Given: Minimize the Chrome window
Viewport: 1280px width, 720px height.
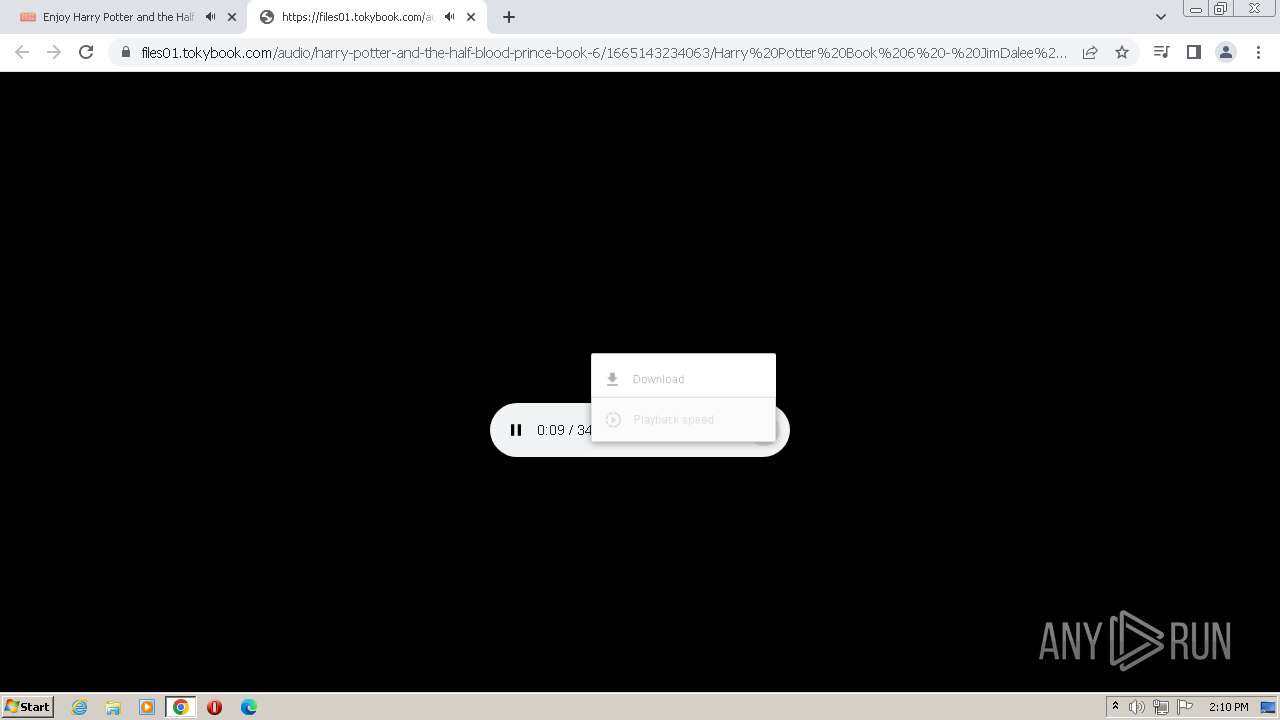Looking at the screenshot, I should 1195,9.
